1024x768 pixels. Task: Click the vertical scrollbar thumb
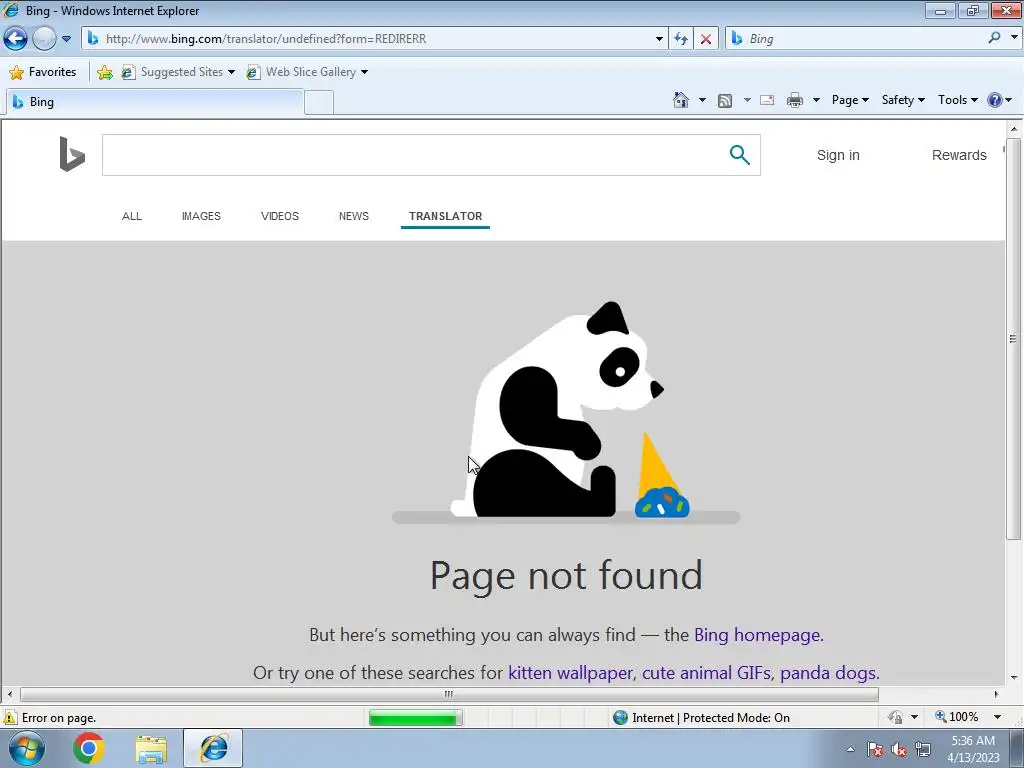coord(1013,338)
